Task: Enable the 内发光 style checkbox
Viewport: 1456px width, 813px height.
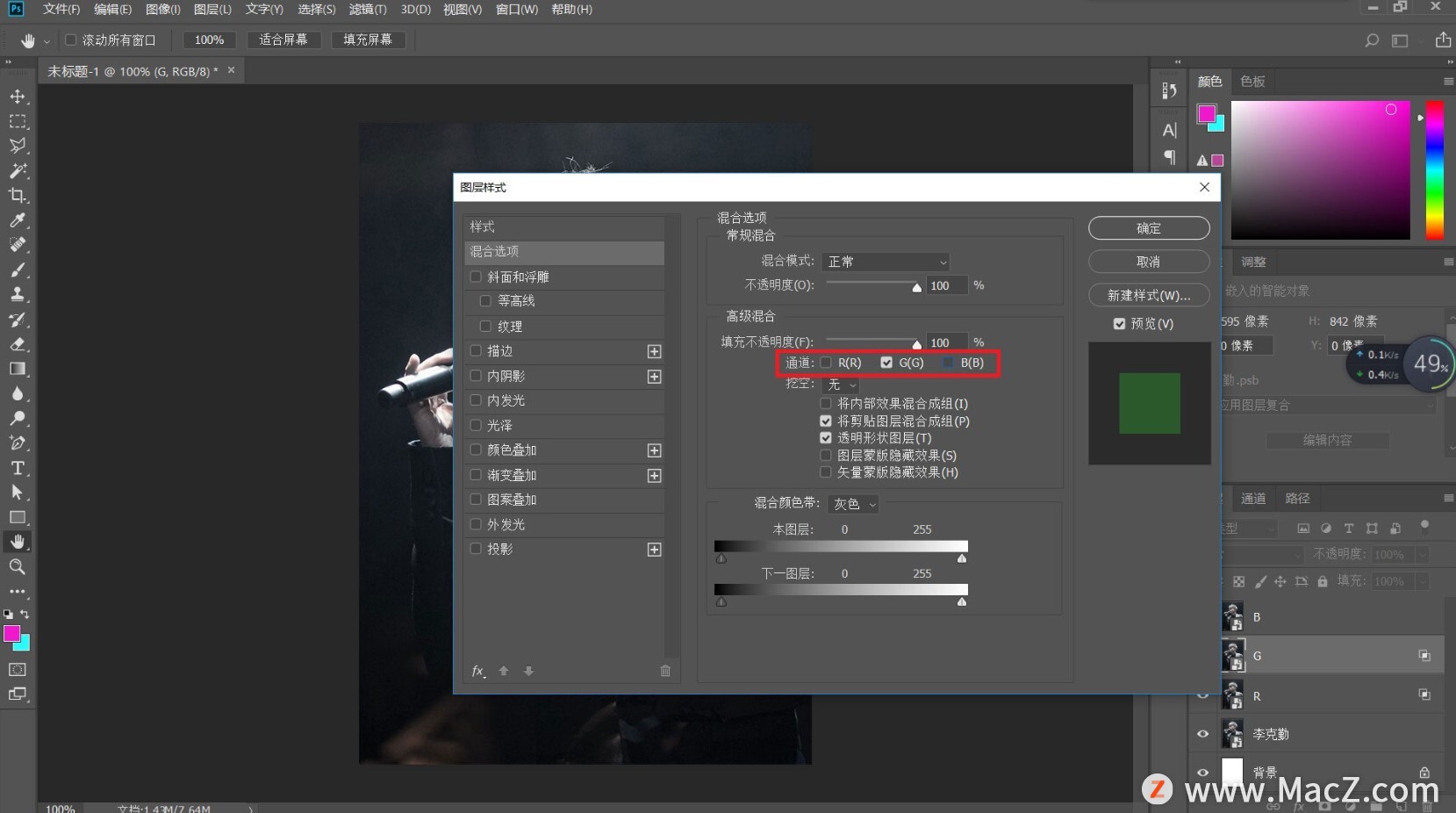Action: click(476, 400)
